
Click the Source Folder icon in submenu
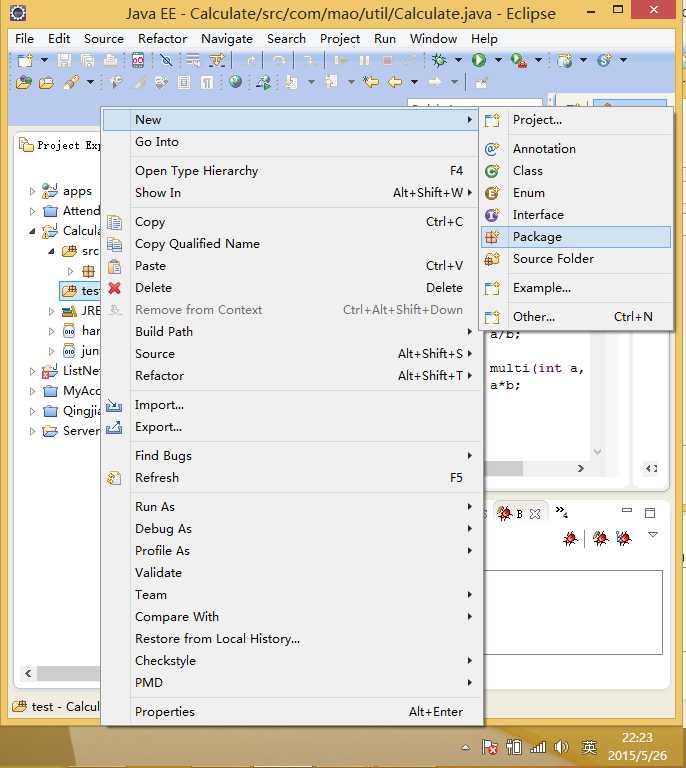pos(492,259)
